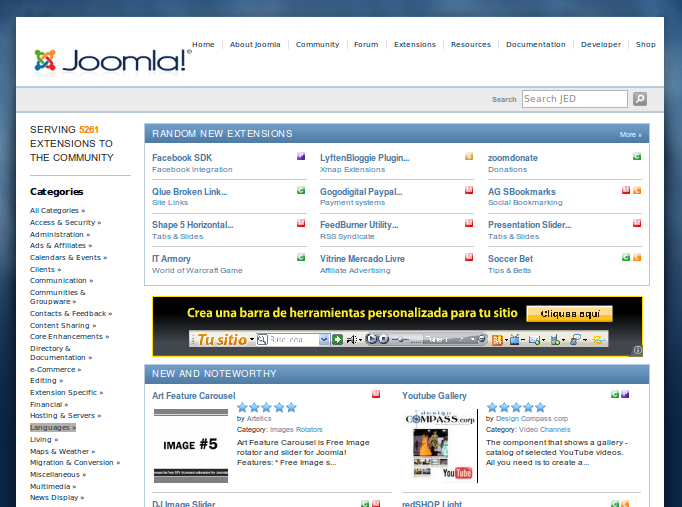Click the green component badge beside Soccer Bet
The height and width of the screenshot is (507, 682).
point(626,257)
